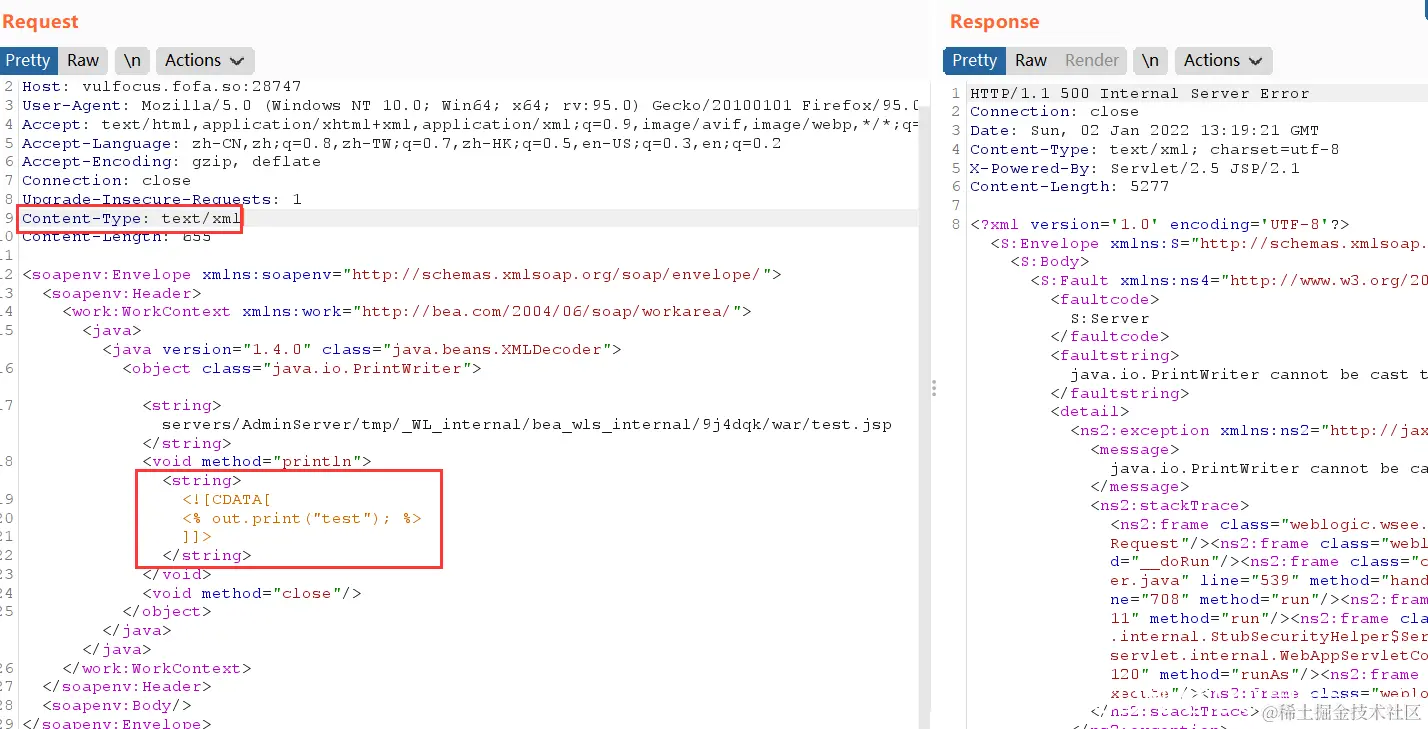Click the work:WorkContext opening tag line
This screenshot has width=1428, height=729.
[x=406, y=311]
